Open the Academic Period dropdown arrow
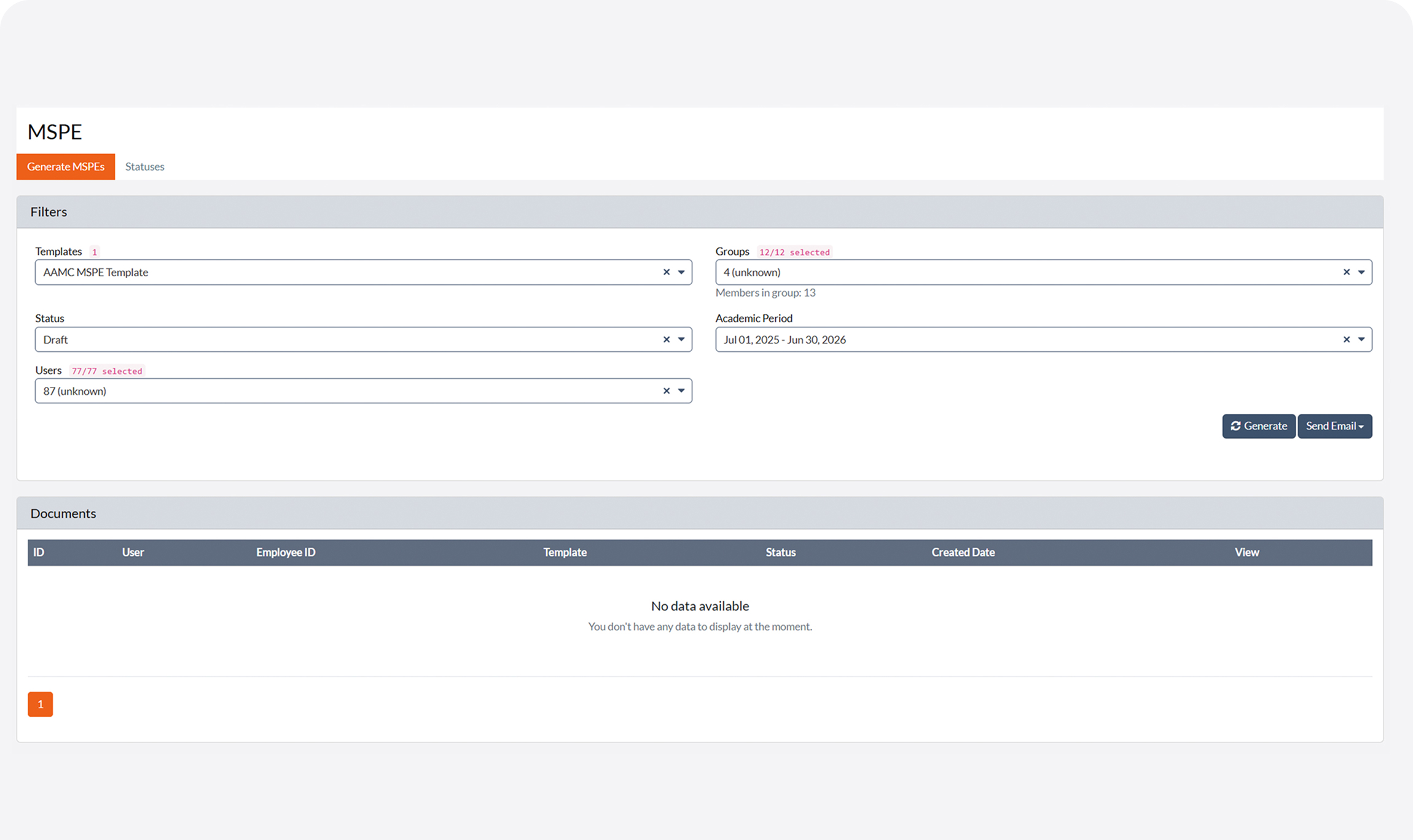This screenshot has height=840, width=1413. 1361,340
